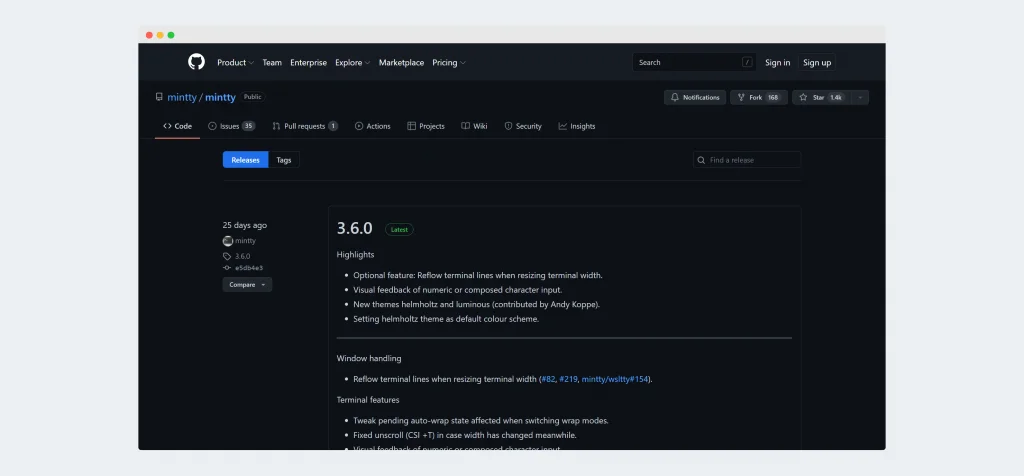Focus the GitHub Search field
This screenshot has width=1024, height=476.
pos(694,63)
